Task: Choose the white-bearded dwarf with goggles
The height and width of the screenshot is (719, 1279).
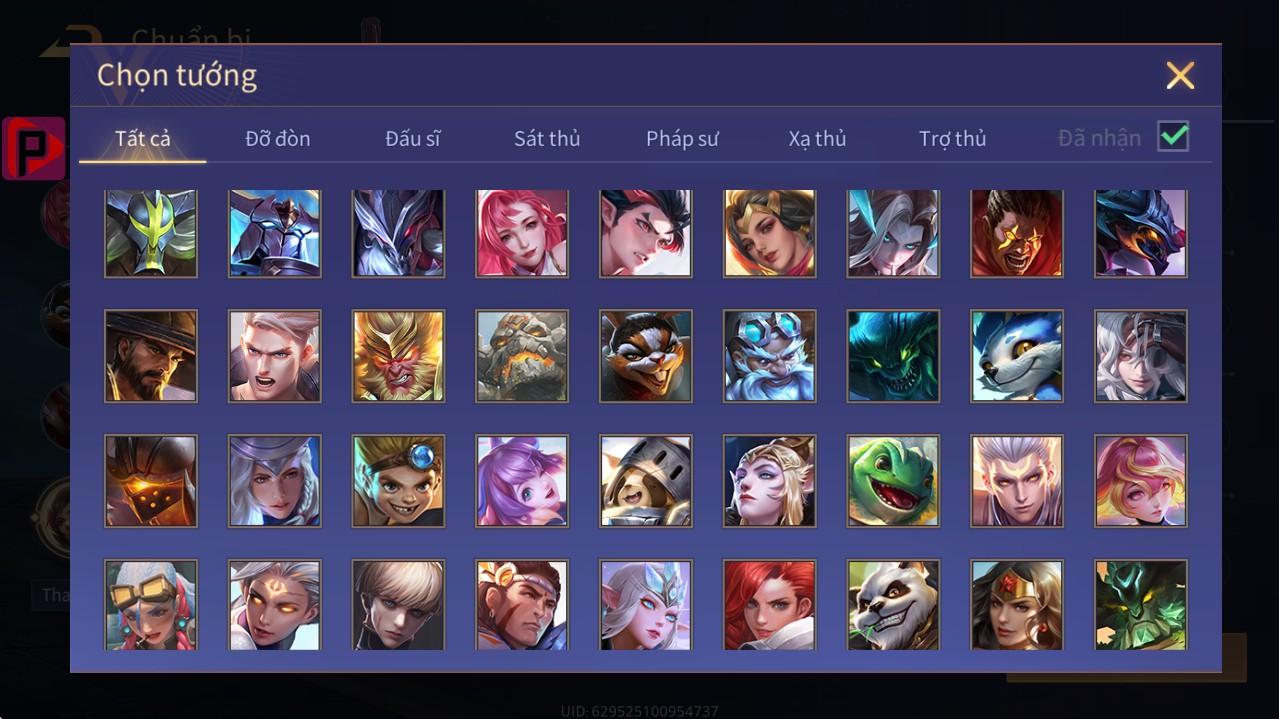Action: tap(770, 356)
